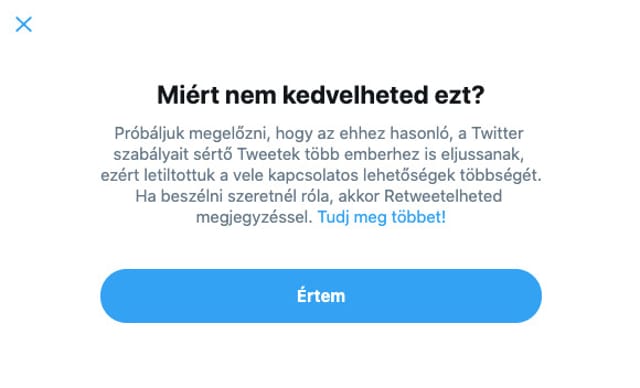Click the white Értem label
This screenshot has height=388, width=640.
click(321, 296)
